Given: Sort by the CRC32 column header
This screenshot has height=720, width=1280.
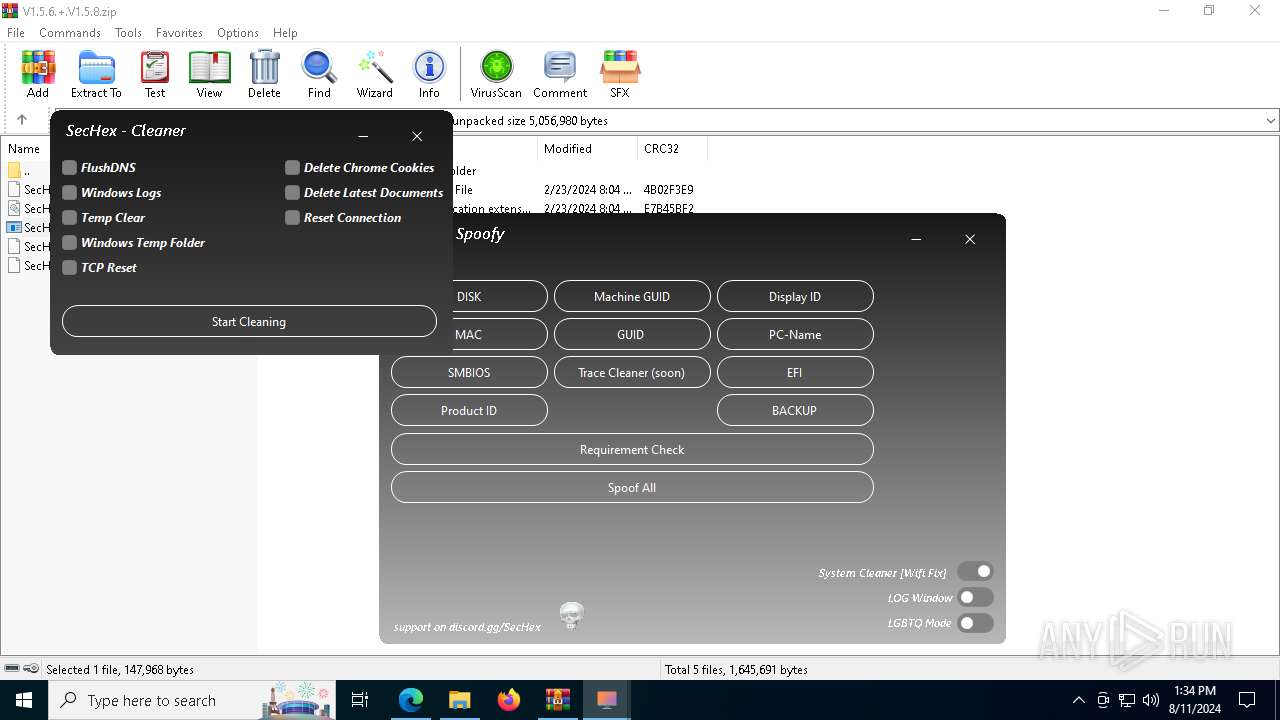Looking at the screenshot, I should click(671, 149).
